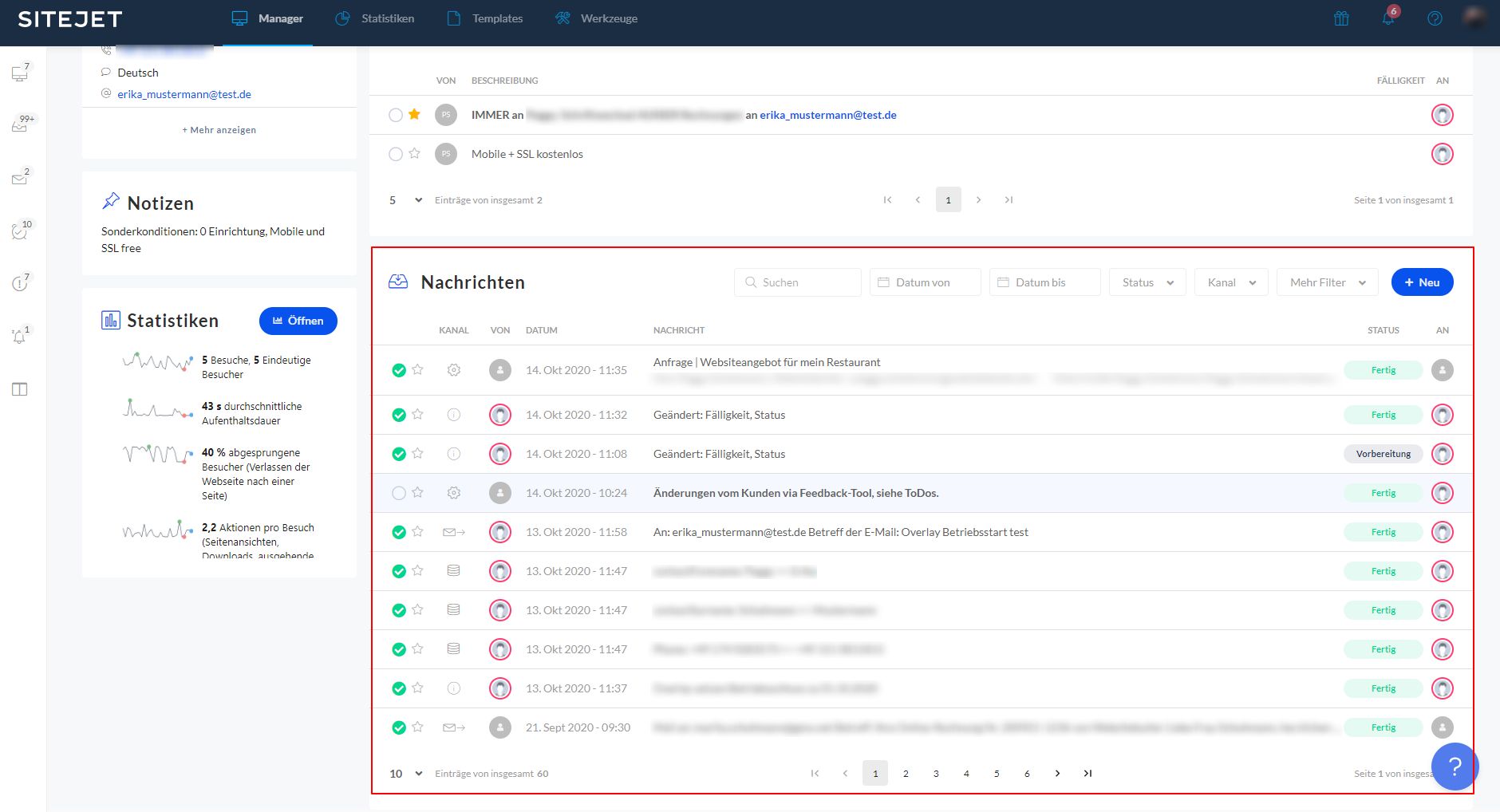This screenshot has height=812, width=1500.
Task: Click the help question mark in header
Action: coord(1435,18)
